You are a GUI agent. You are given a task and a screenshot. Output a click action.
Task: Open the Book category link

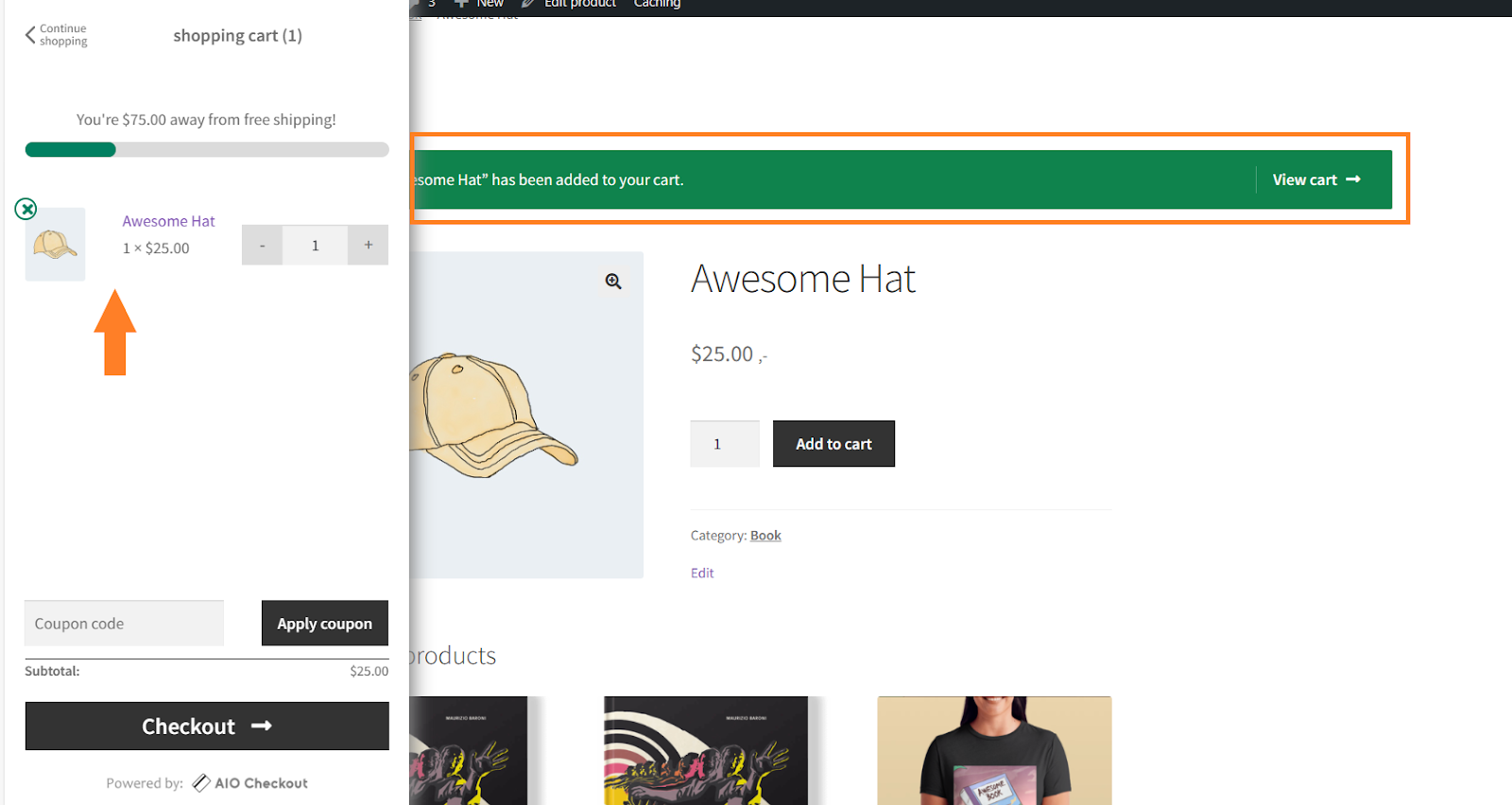(x=765, y=536)
